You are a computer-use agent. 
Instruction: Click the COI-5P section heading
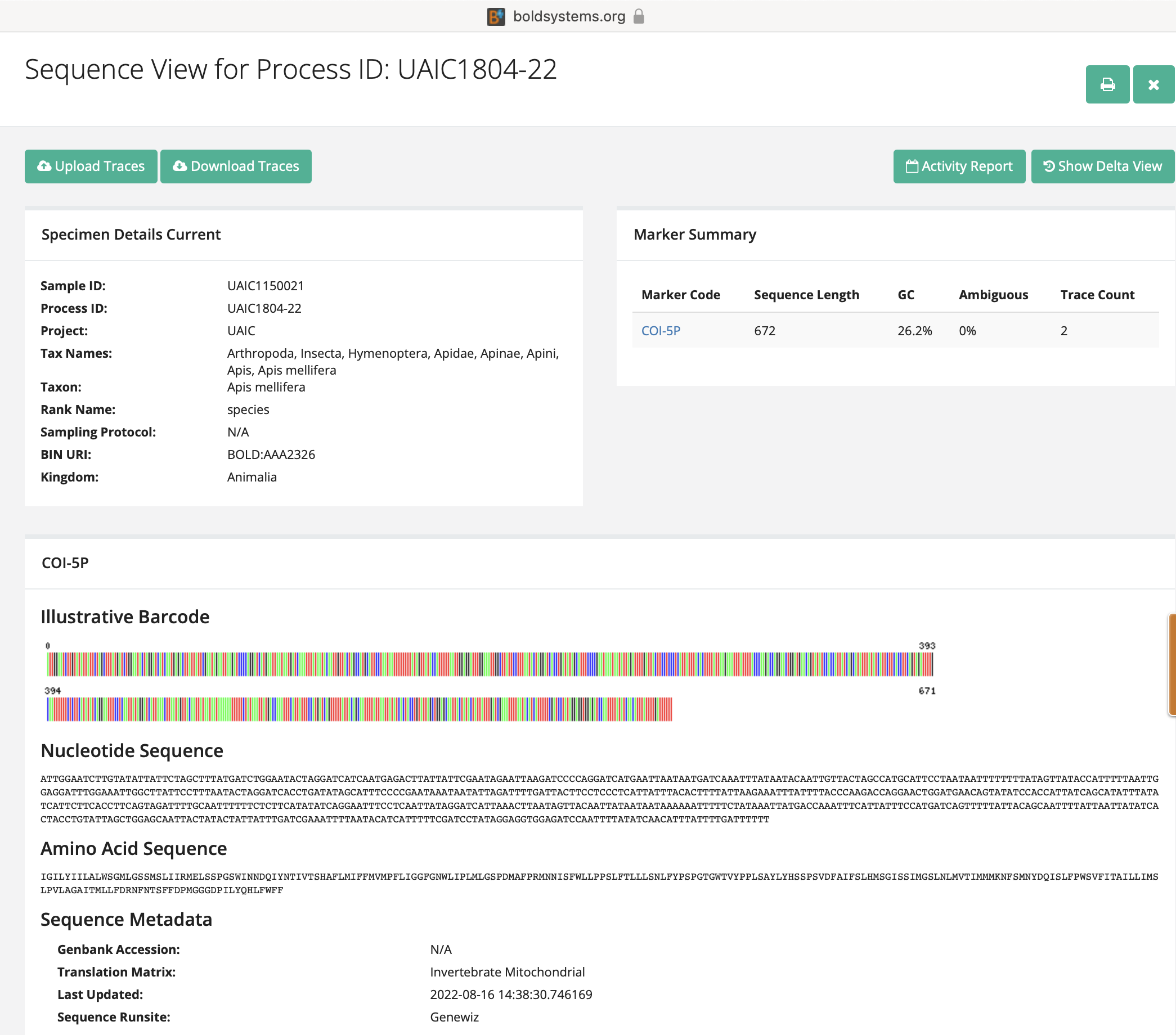click(x=65, y=563)
